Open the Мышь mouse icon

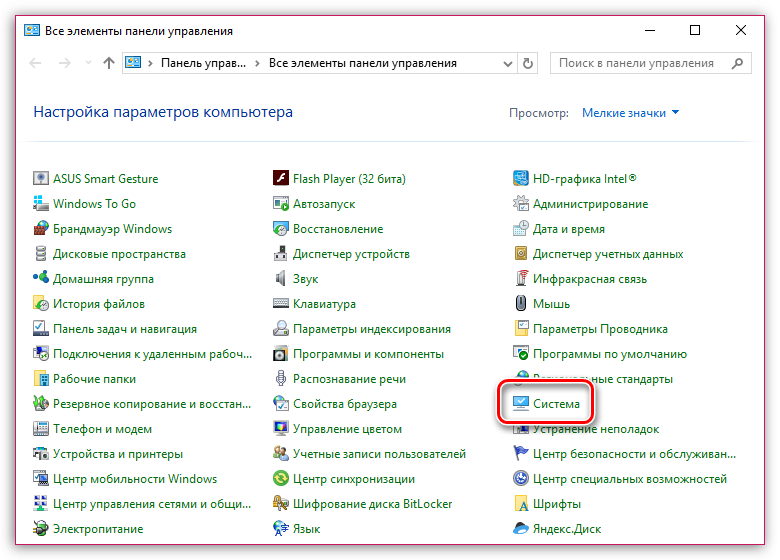[521, 304]
